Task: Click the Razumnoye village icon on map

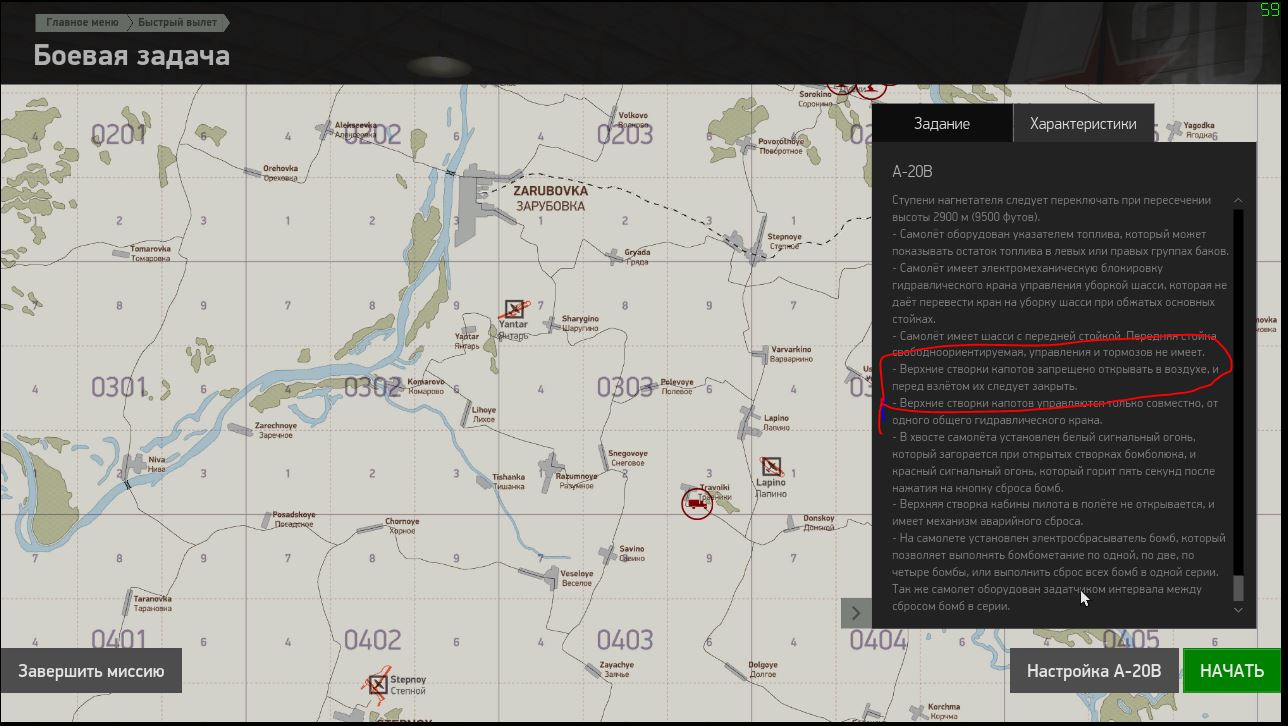Action: click(549, 468)
